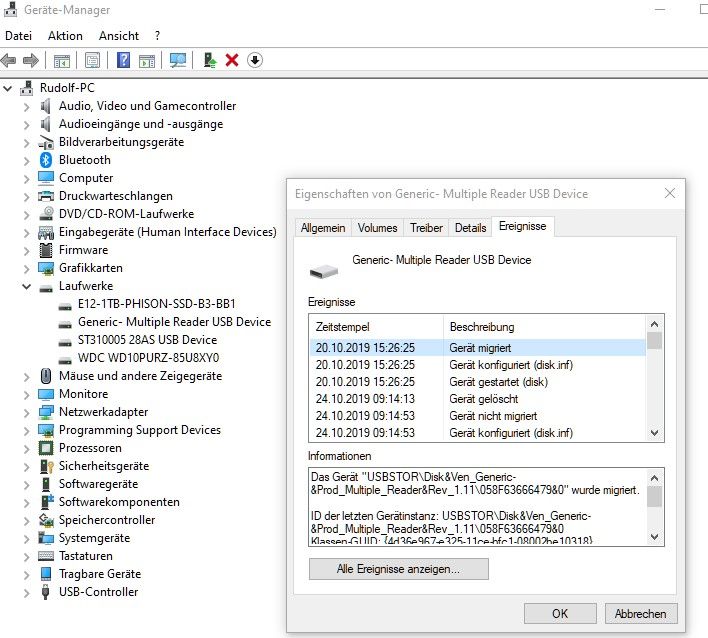Image resolution: width=708 pixels, height=638 pixels.
Task: Switch to the Treiber tab
Action: [426, 228]
